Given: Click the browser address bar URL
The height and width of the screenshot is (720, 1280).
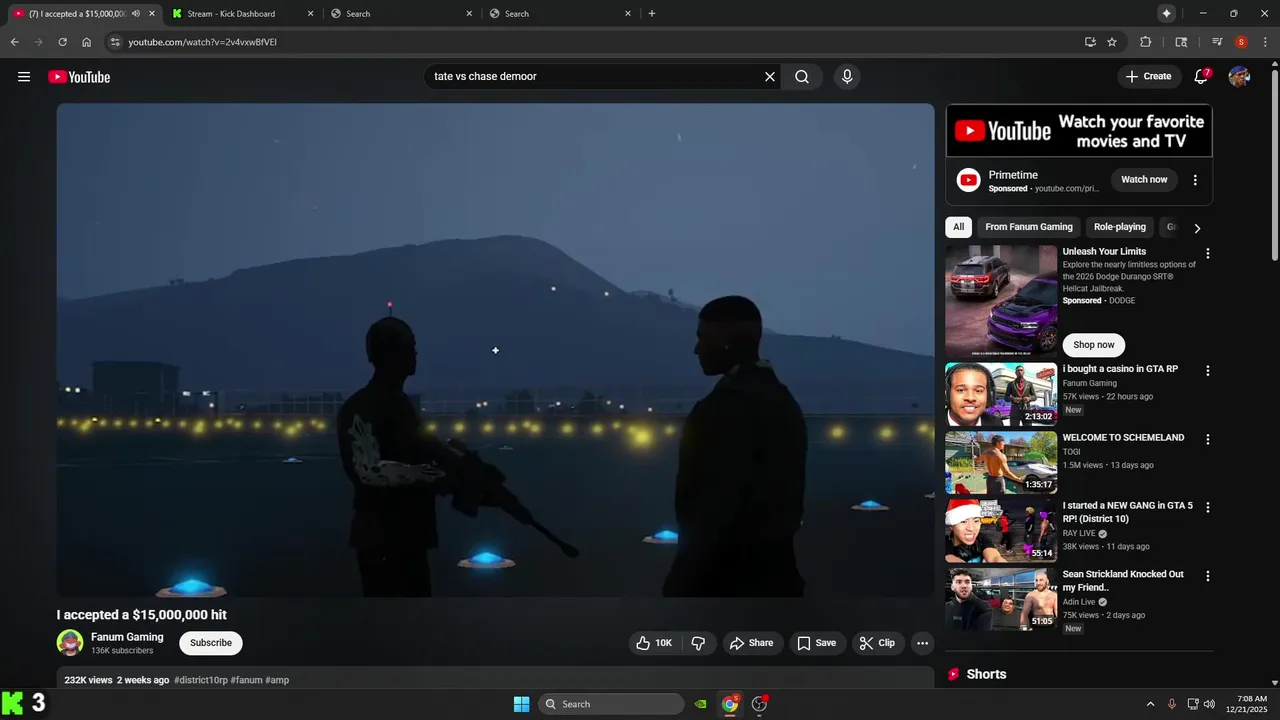Looking at the screenshot, I should (x=203, y=42).
